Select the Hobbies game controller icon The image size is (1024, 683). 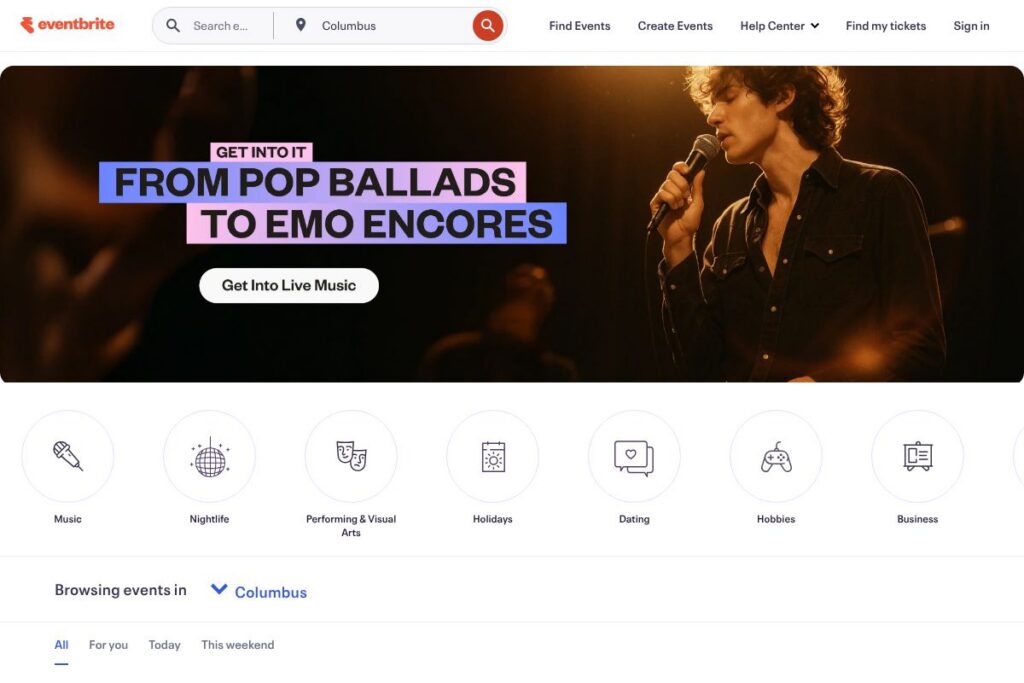tap(776, 456)
